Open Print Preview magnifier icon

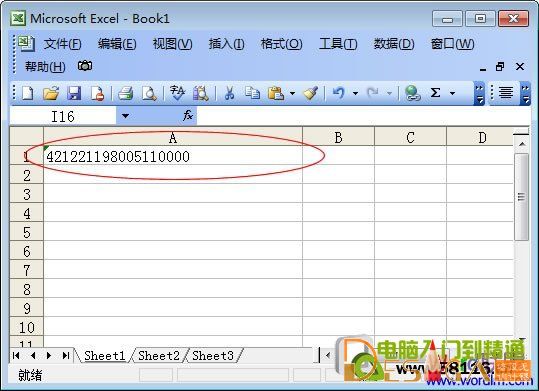[x=149, y=93]
